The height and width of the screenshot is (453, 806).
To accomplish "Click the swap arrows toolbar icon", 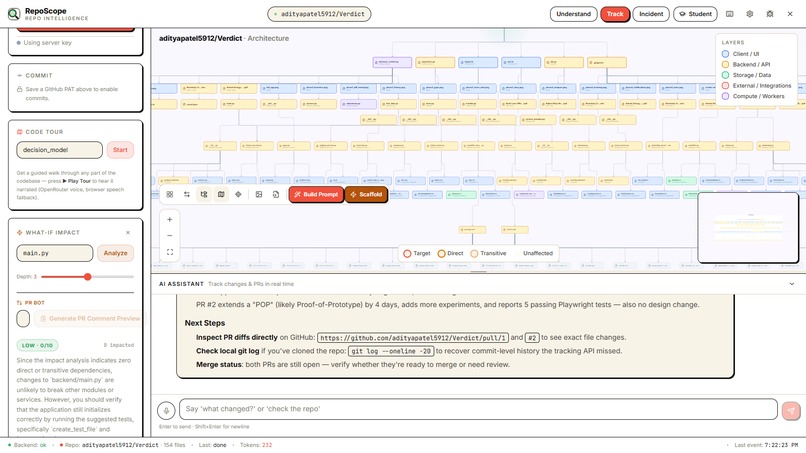I will pos(187,194).
